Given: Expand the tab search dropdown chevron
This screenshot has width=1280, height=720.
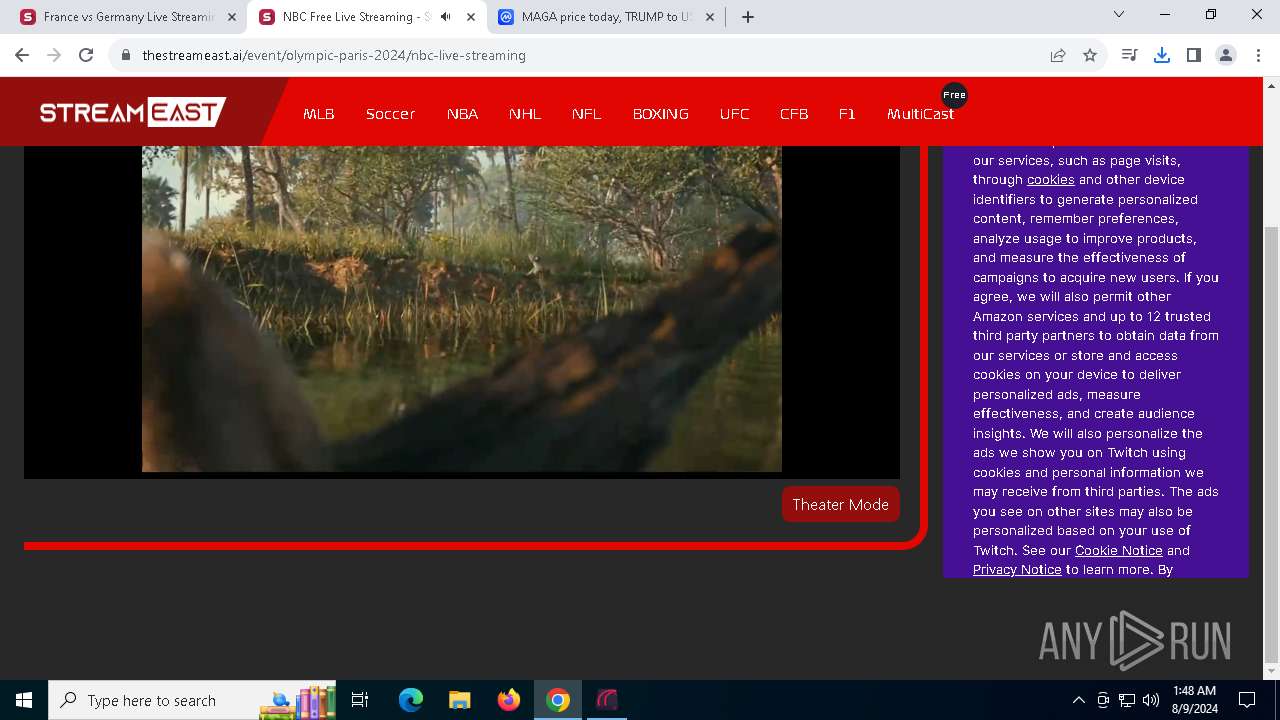Looking at the screenshot, I should click(1119, 15).
